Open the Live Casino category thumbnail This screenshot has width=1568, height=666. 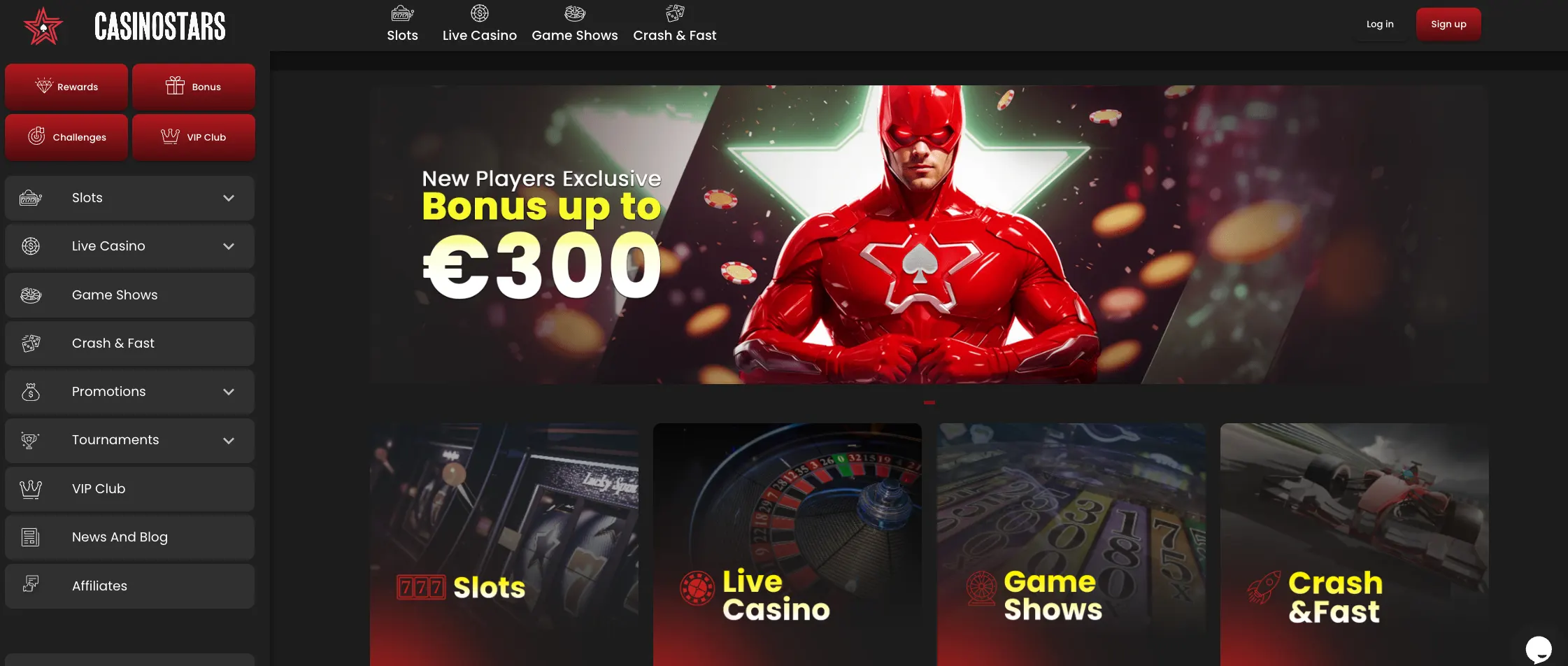click(x=787, y=544)
